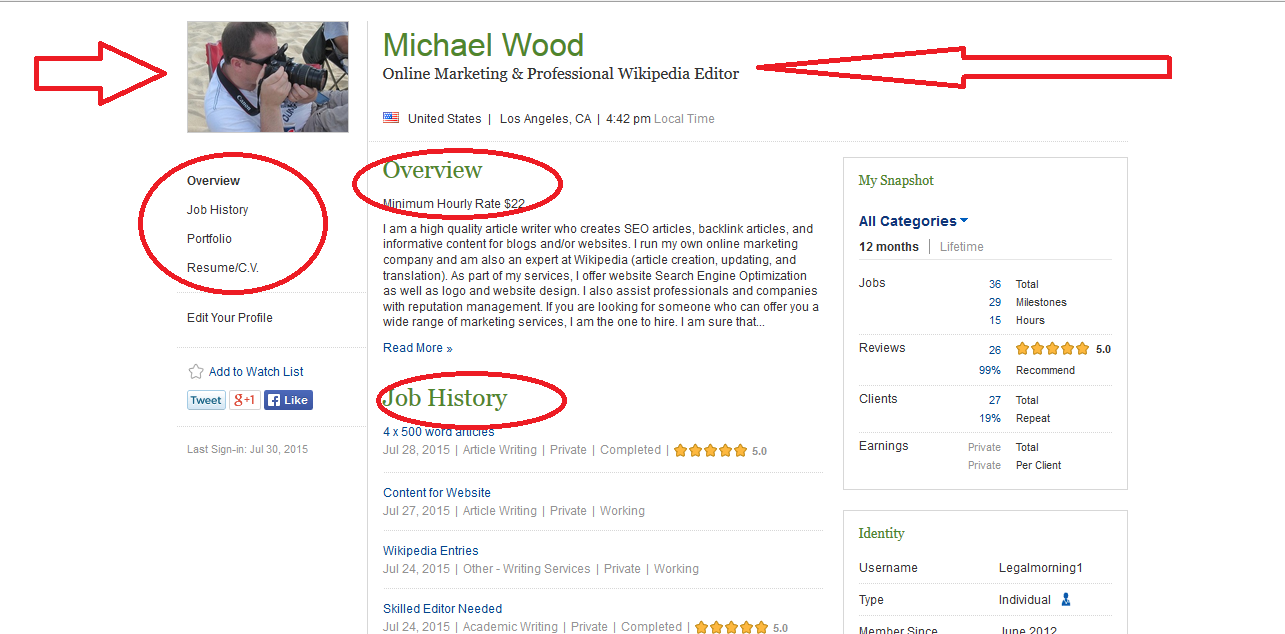The image size is (1285, 634).
Task: Click Read More link under overview
Action: 417,348
